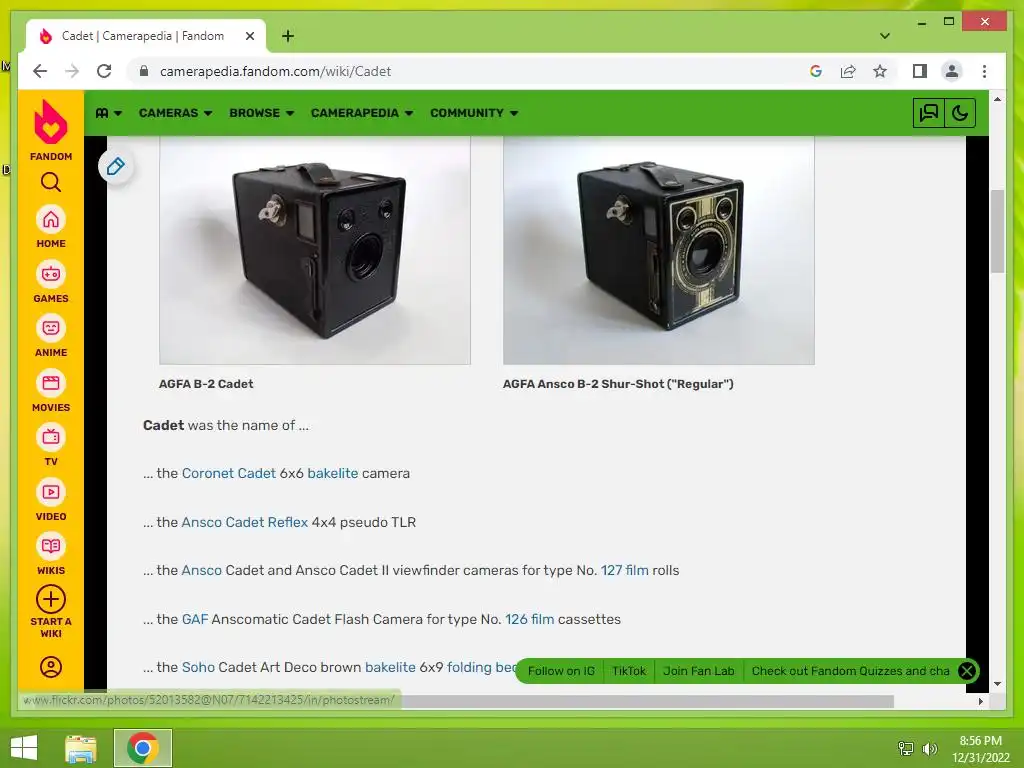
Task: Go to Fandom Home icon
Action: 51,220
